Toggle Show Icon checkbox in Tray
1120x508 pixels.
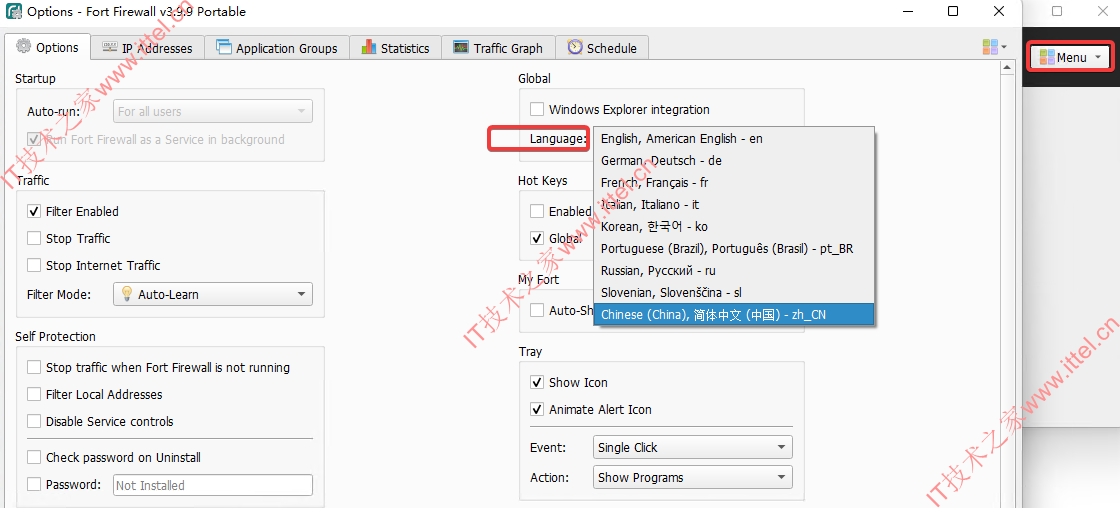pos(536,382)
